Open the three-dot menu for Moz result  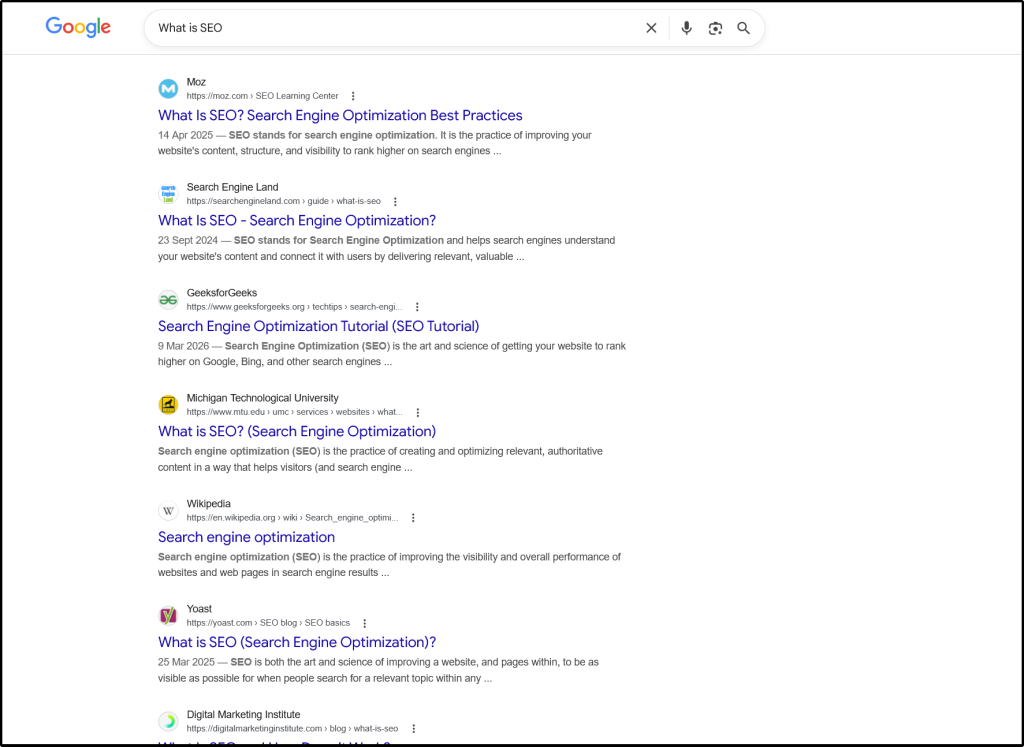[353, 96]
